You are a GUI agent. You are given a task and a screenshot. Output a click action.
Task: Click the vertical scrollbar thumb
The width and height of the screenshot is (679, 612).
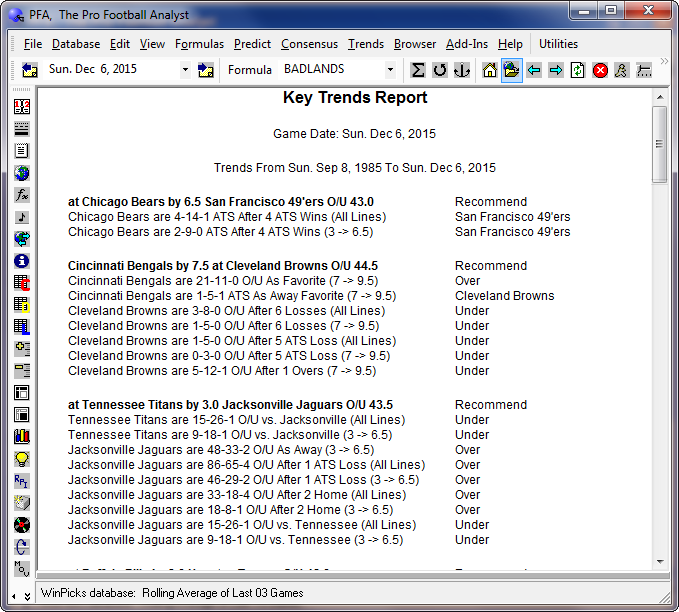click(660, 144)
